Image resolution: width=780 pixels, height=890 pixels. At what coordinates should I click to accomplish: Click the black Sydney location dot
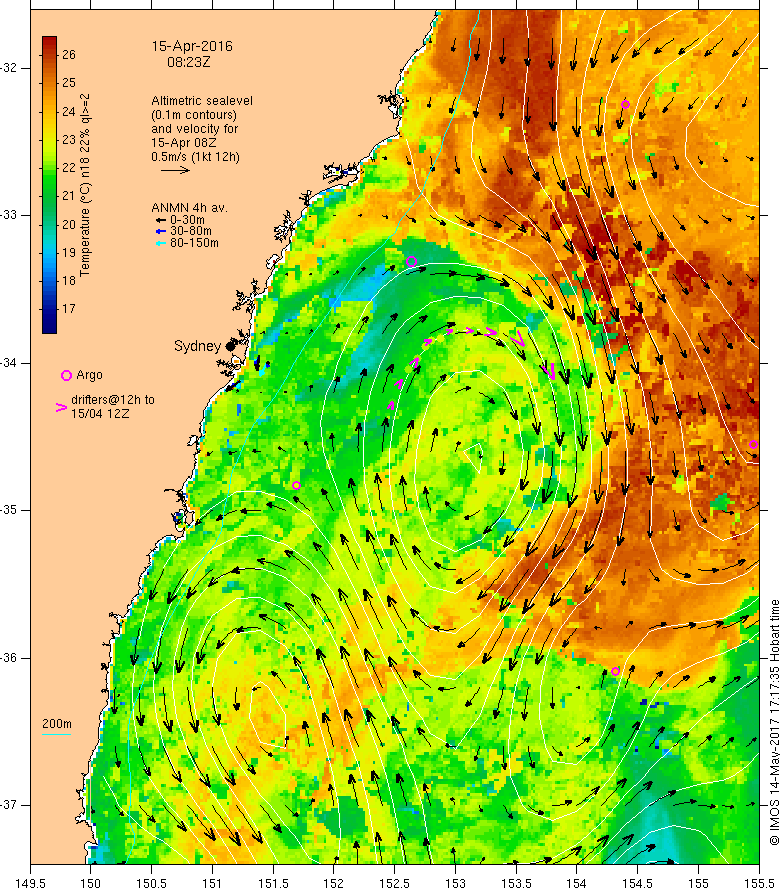pos(230,346)
